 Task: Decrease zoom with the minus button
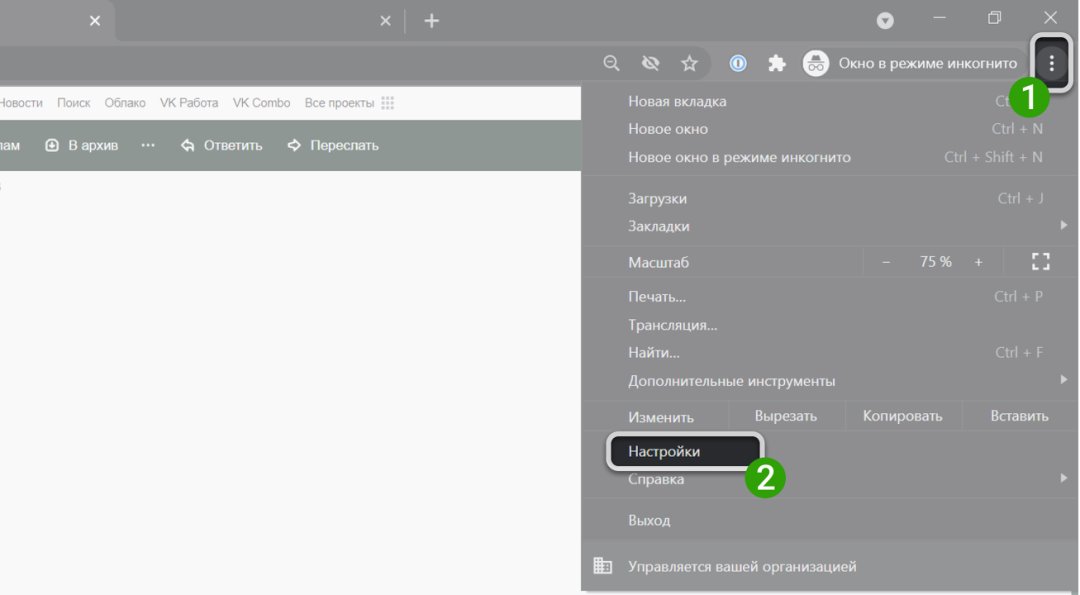[886, 262]
